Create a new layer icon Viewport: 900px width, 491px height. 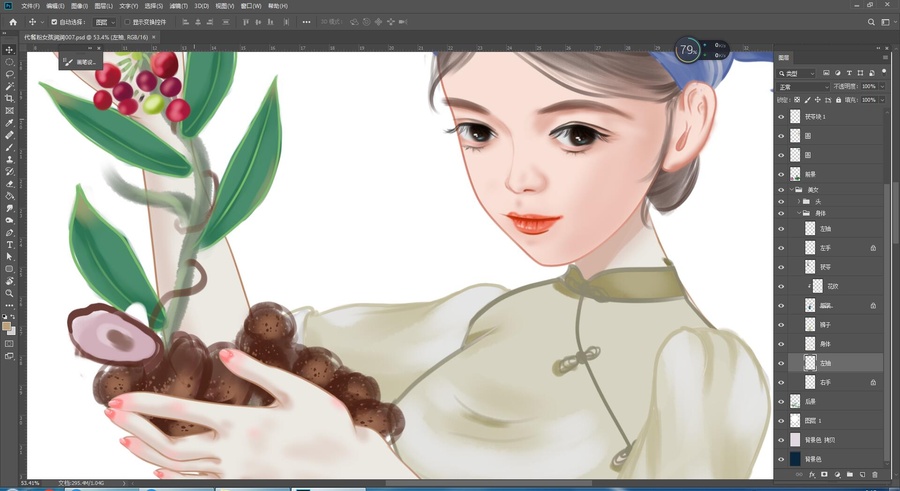(862, 475)
